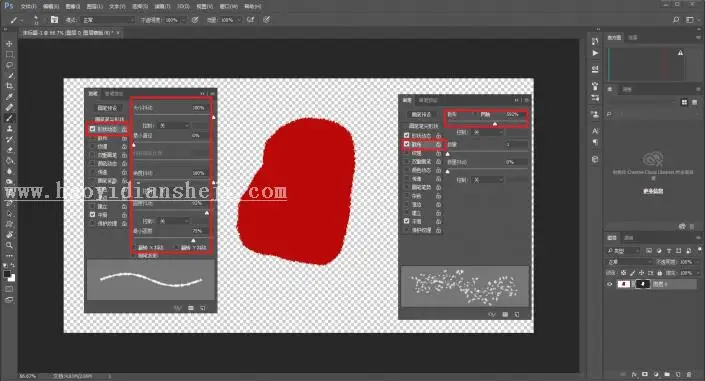Delete layer using the trash icon
Image resolution: width=705 pixels, height=381 pixels.
(x=689, y=374)
